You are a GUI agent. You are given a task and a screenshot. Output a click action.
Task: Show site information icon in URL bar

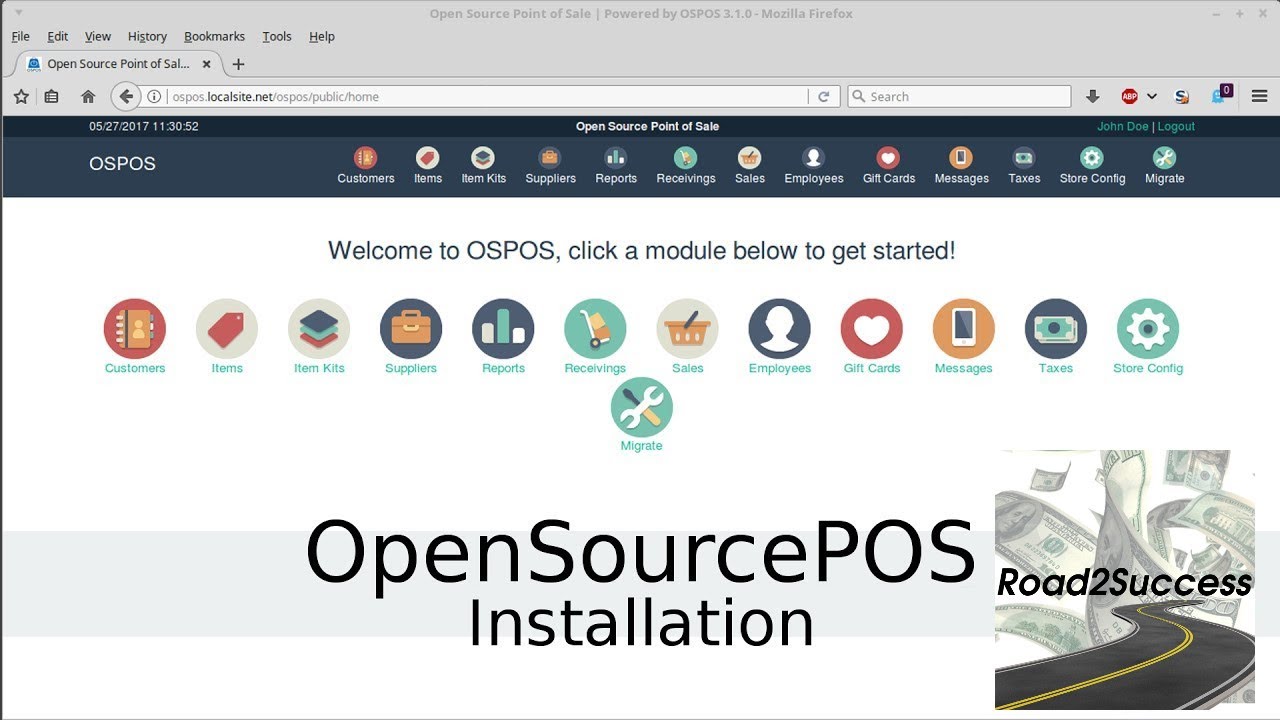(x=155, y=97)
